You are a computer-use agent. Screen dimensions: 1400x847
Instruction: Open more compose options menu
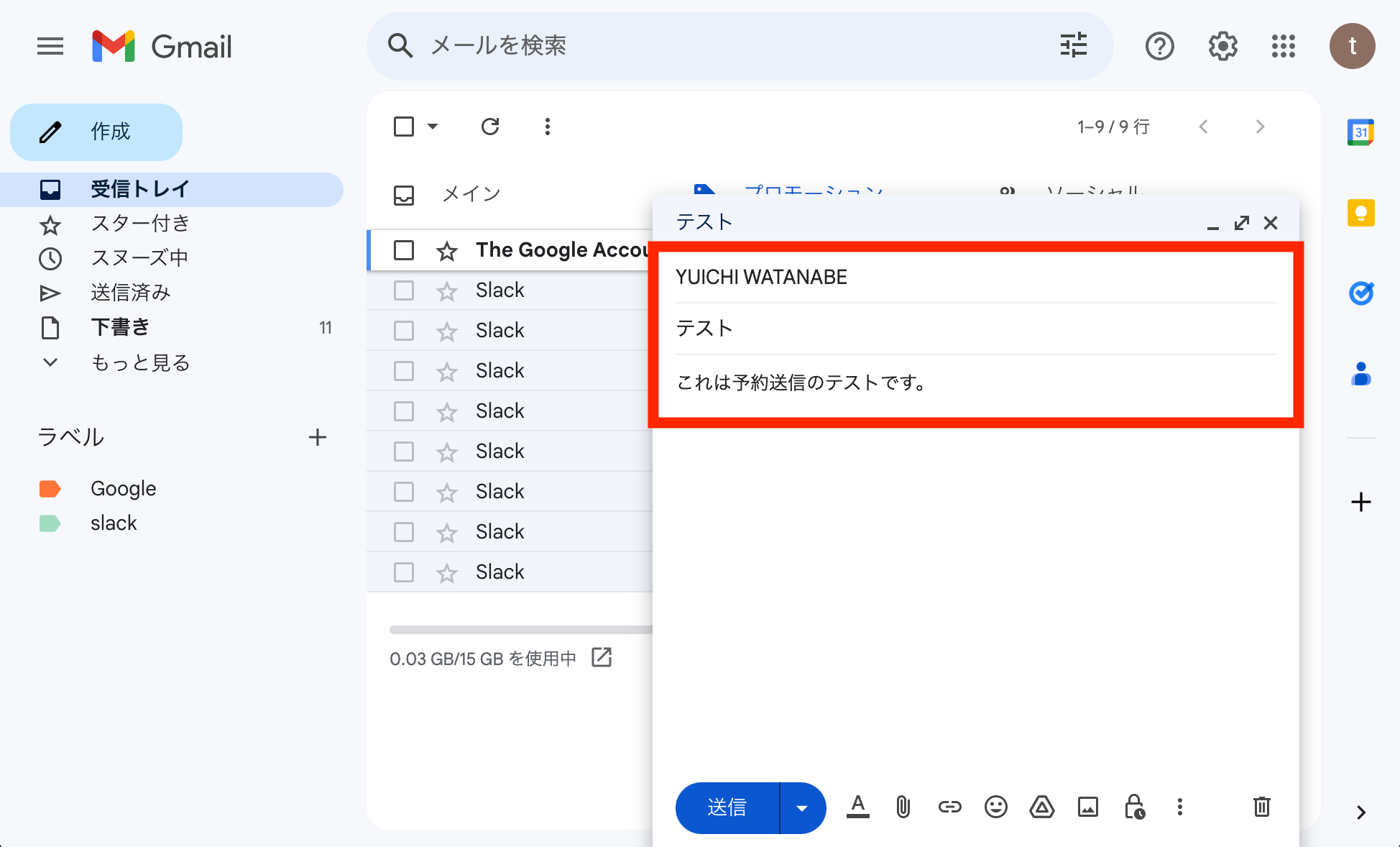[x=1179, y=807]
